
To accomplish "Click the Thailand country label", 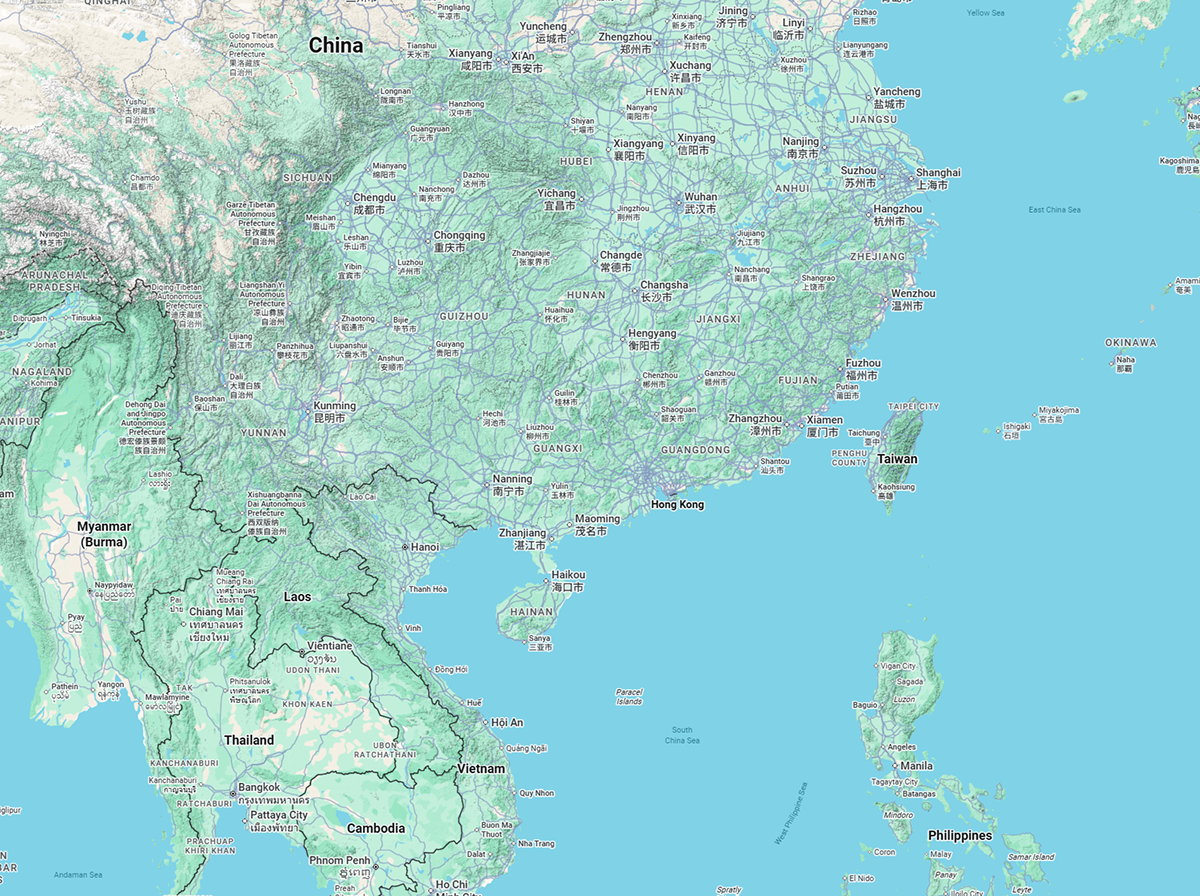I will 249,740.
